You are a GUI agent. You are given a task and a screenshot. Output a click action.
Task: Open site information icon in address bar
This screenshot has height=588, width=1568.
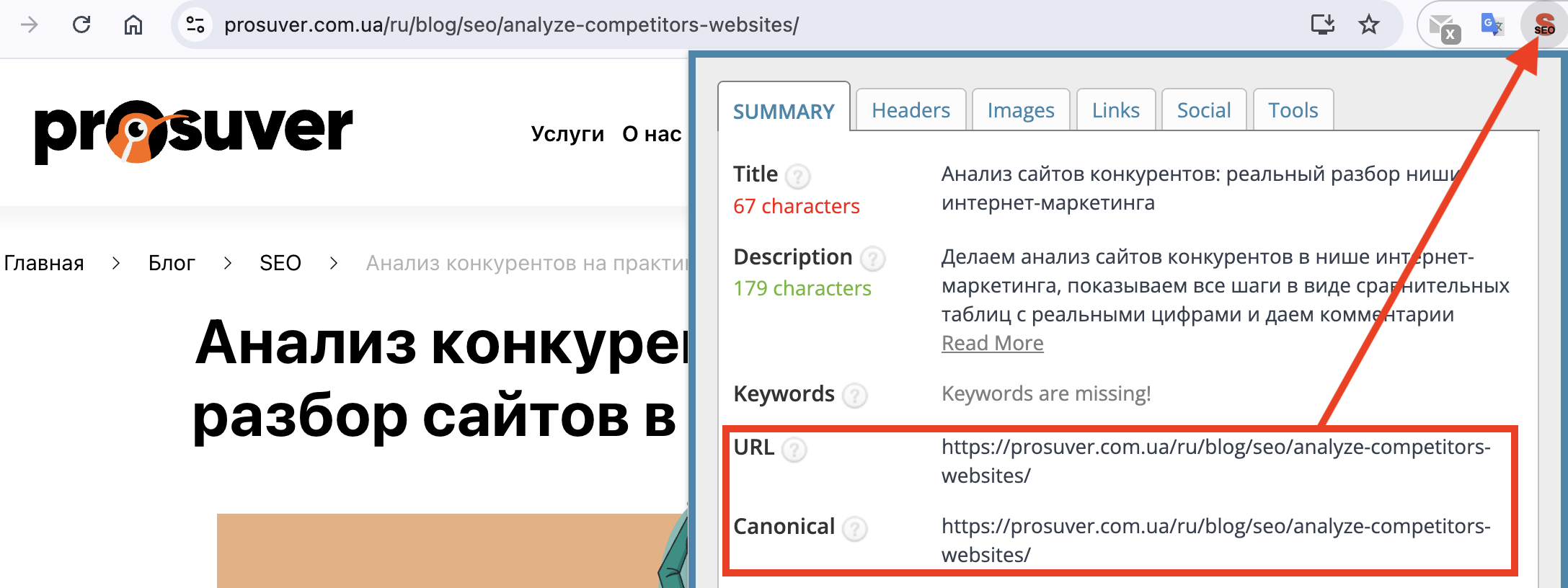[195, 25]
